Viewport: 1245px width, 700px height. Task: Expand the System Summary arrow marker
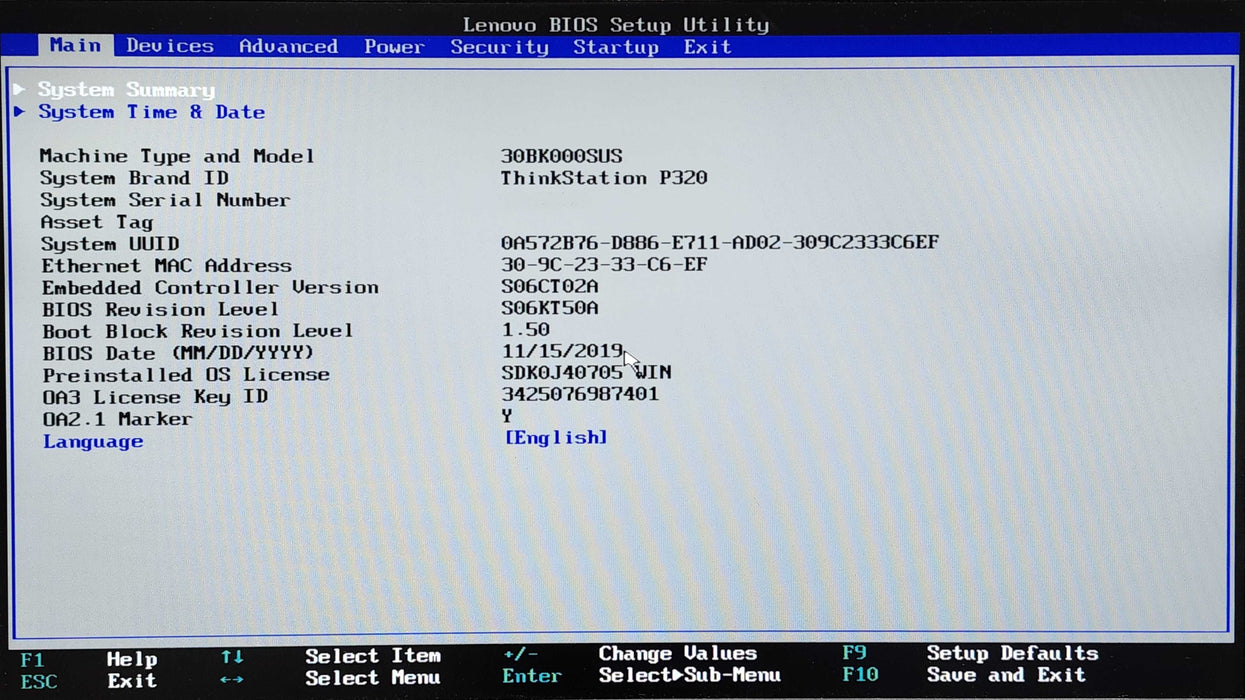click(19, 89)
